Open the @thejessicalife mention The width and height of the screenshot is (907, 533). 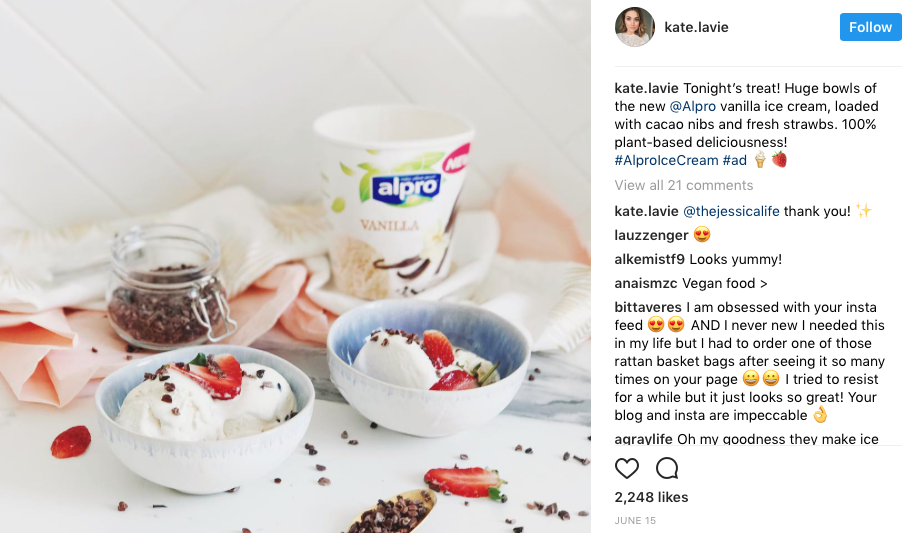tap(731, 211)
